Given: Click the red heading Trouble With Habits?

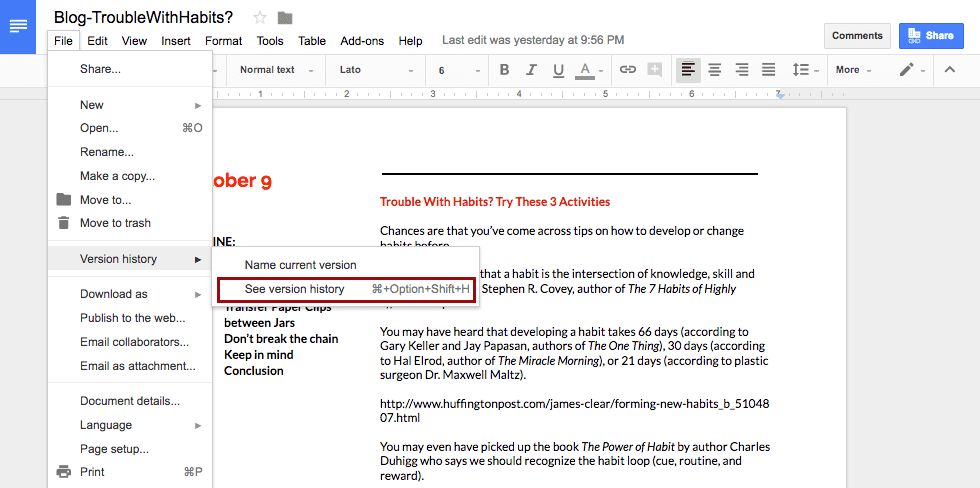Looking at the screenshot, I should click(494, 202).
